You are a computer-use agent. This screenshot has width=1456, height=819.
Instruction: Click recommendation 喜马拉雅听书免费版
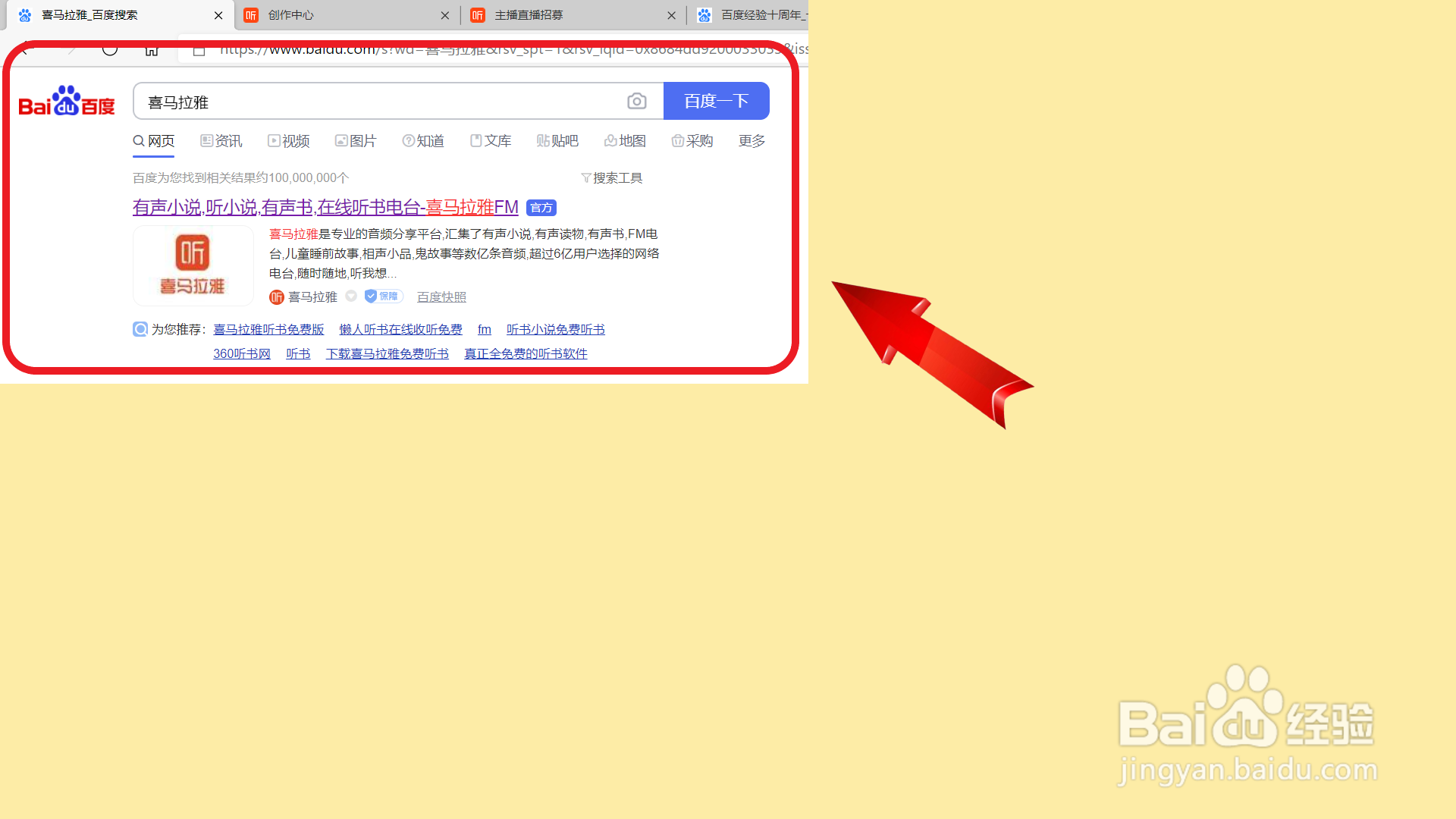click(268, 329)
